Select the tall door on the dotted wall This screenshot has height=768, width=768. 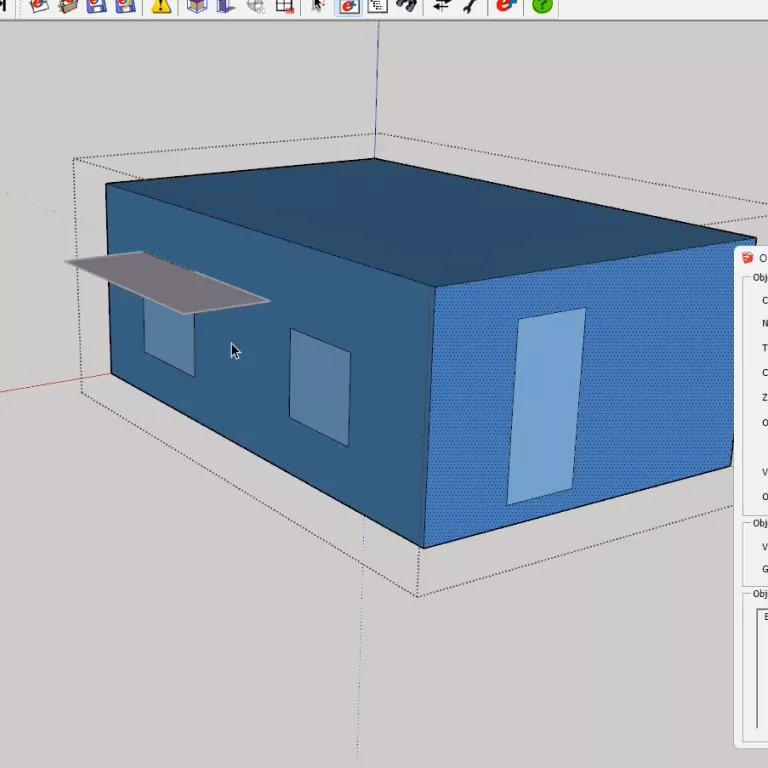pos(546,405)
